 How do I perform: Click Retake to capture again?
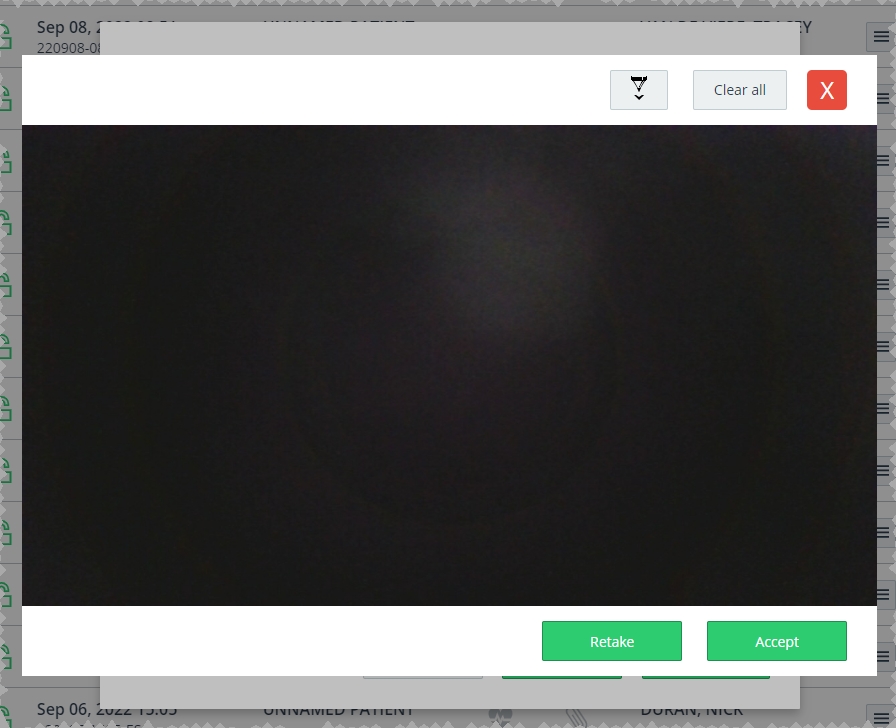coord(611,641)
